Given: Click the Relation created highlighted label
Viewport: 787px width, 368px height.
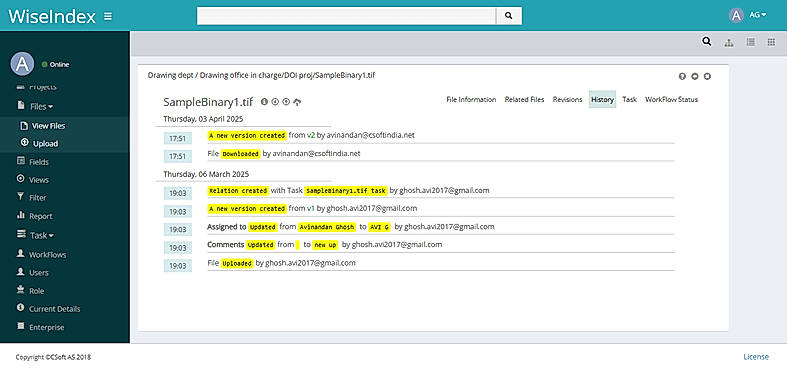Looking at the screenshot, I should click(x=238, y=191).
